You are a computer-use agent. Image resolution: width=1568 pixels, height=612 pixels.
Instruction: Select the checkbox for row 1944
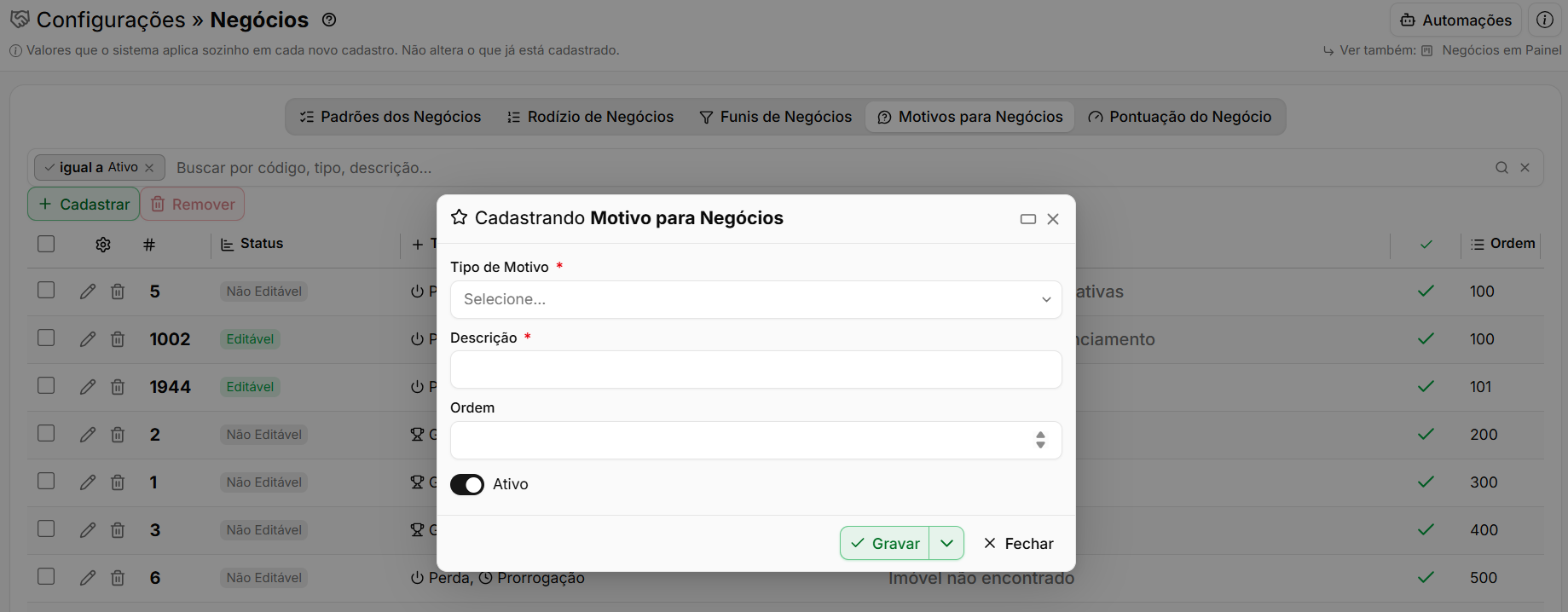pos(46,385)
